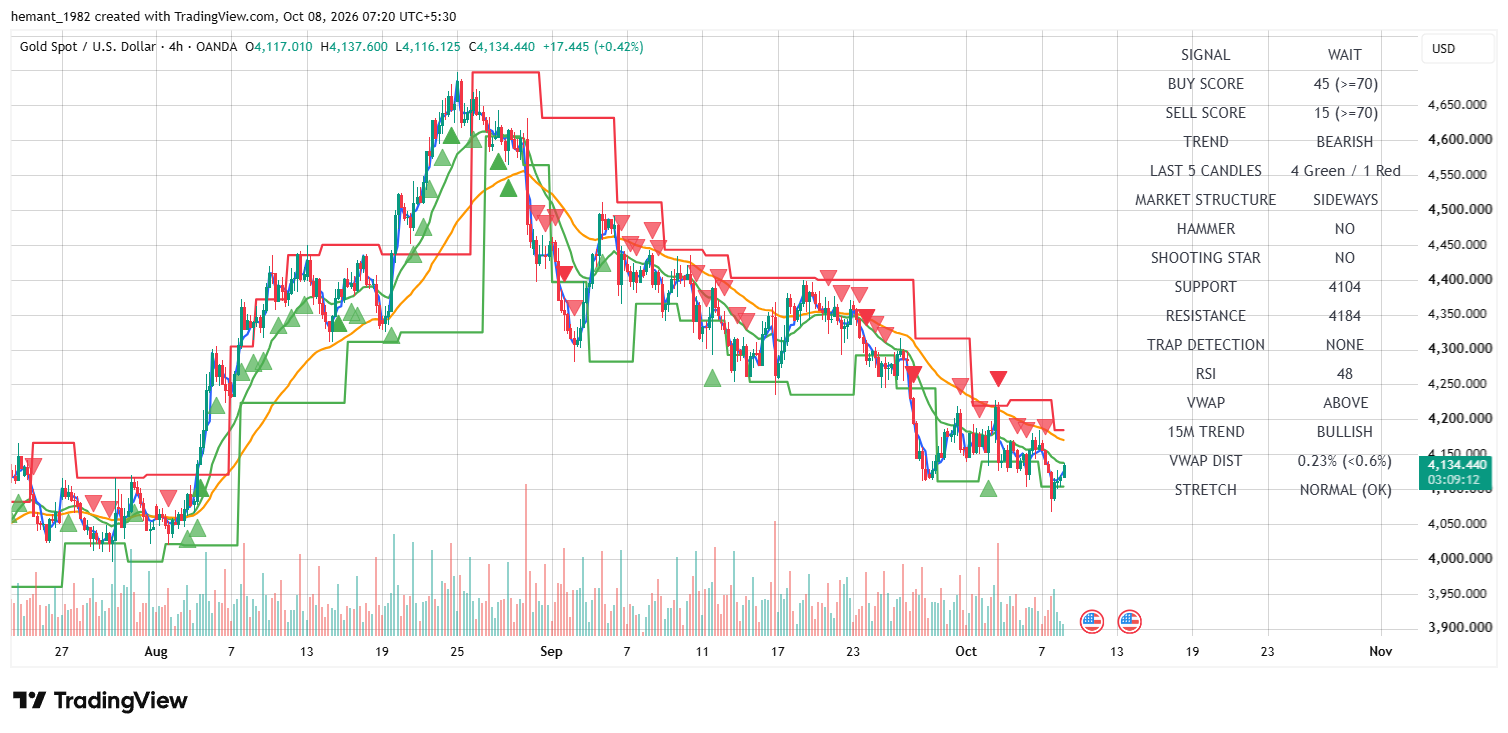Click the candle countdown 03:09:12
The height and width of the screenshot is (733, 1508).
(x=1456, y=480)
